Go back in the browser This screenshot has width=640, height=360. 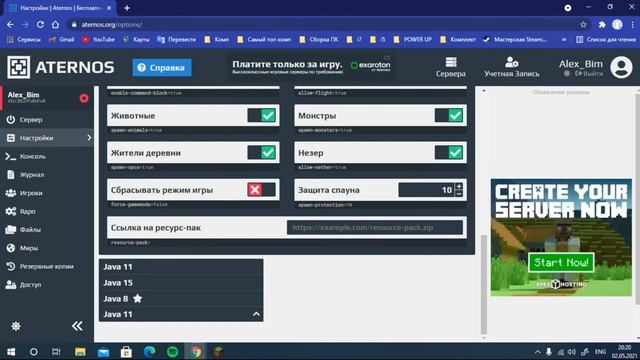(10, 24)
